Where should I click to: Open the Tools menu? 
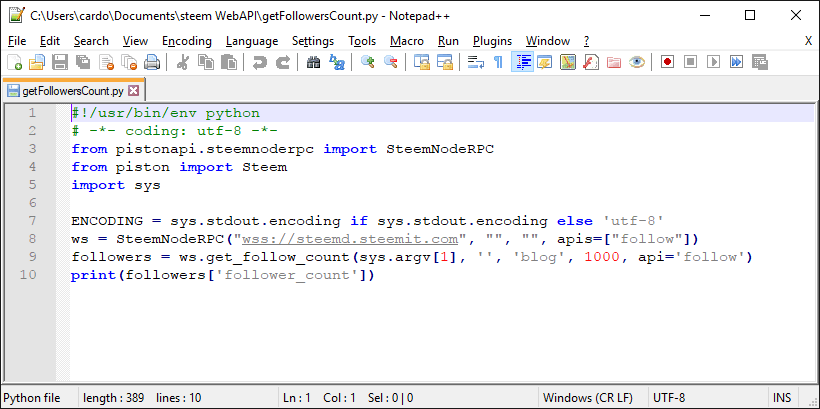362,41
